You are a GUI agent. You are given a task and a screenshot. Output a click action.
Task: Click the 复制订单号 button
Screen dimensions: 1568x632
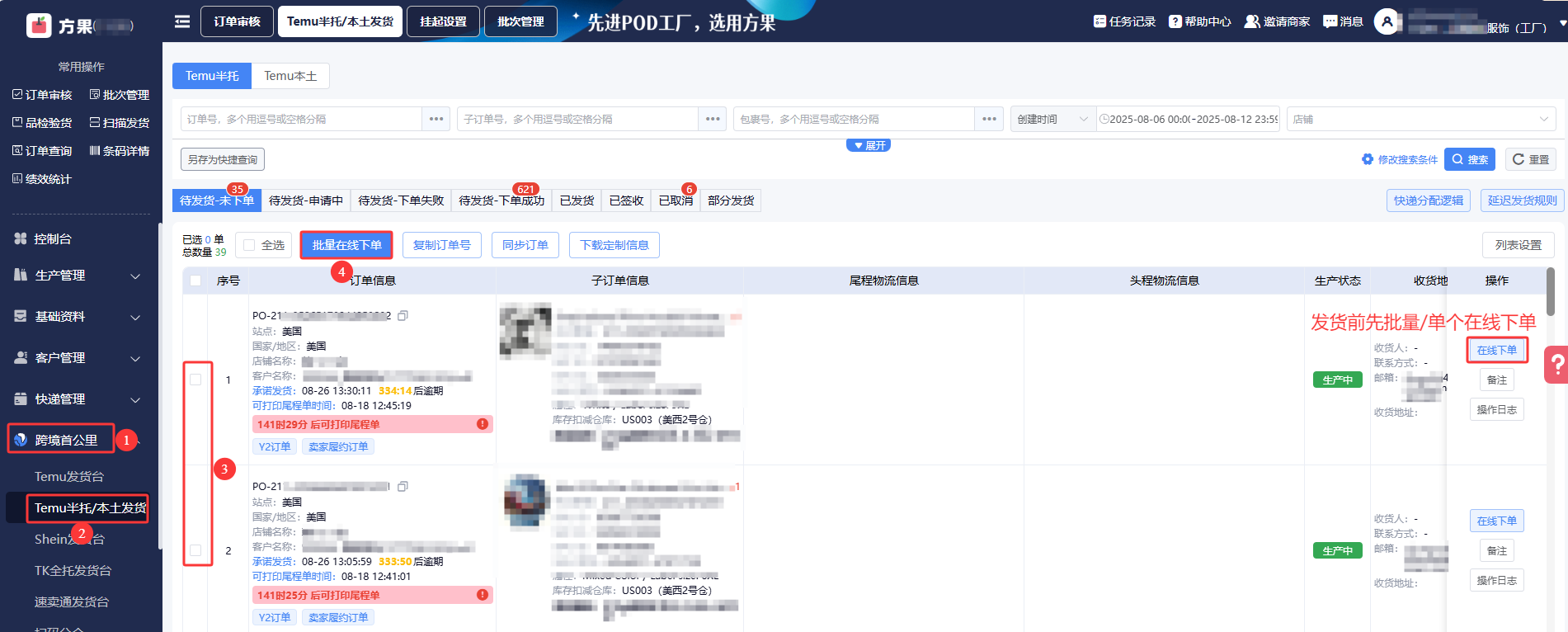(x=442, y=245)
